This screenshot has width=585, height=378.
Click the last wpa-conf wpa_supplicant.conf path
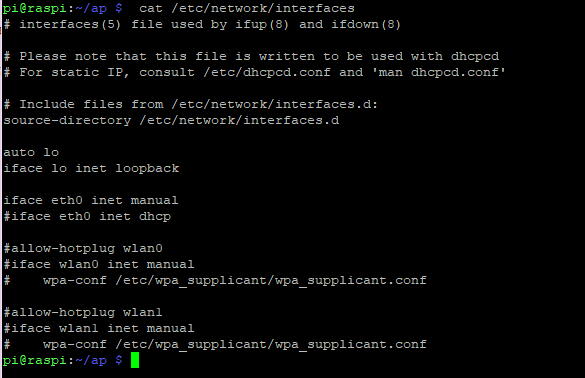(271, 344)
